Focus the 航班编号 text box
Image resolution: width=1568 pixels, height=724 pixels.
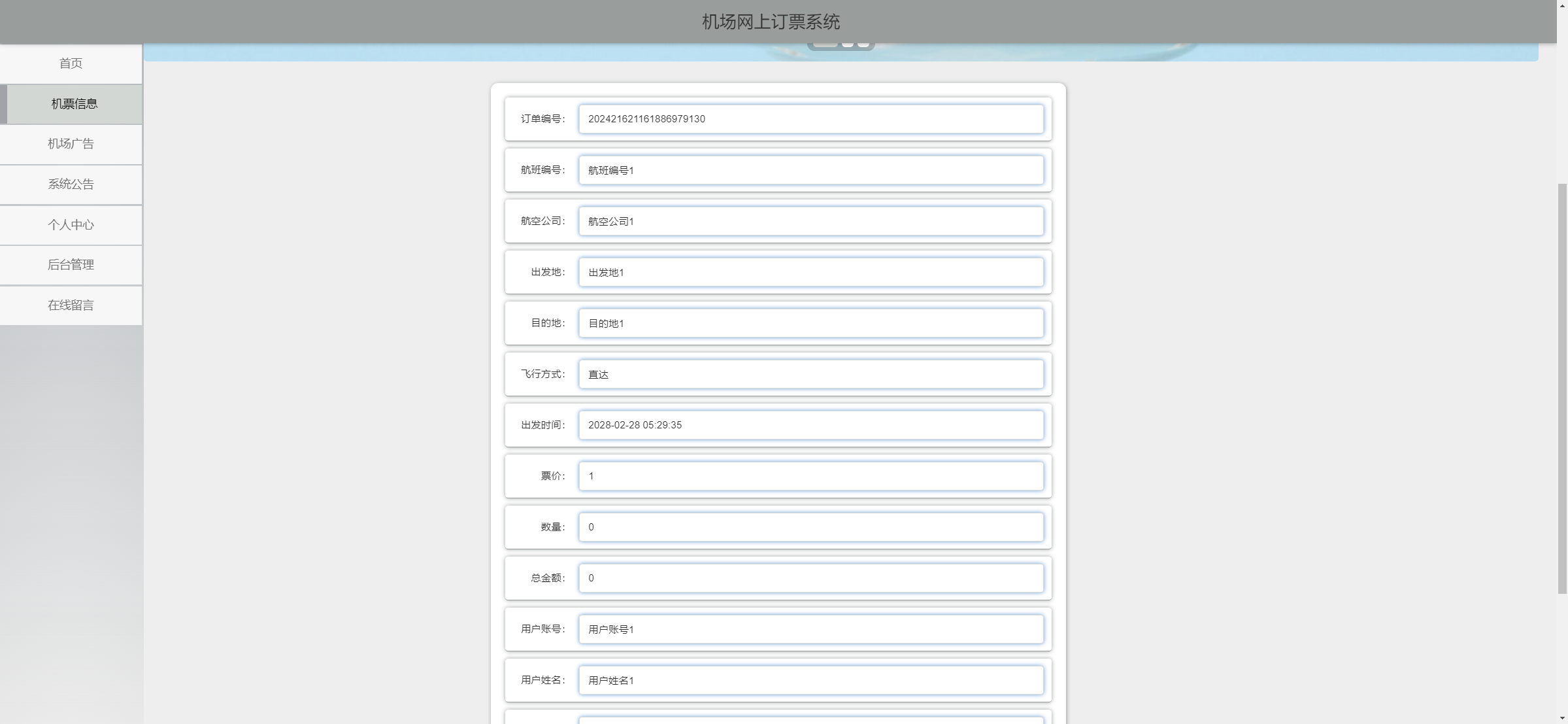tap(810, 170)
